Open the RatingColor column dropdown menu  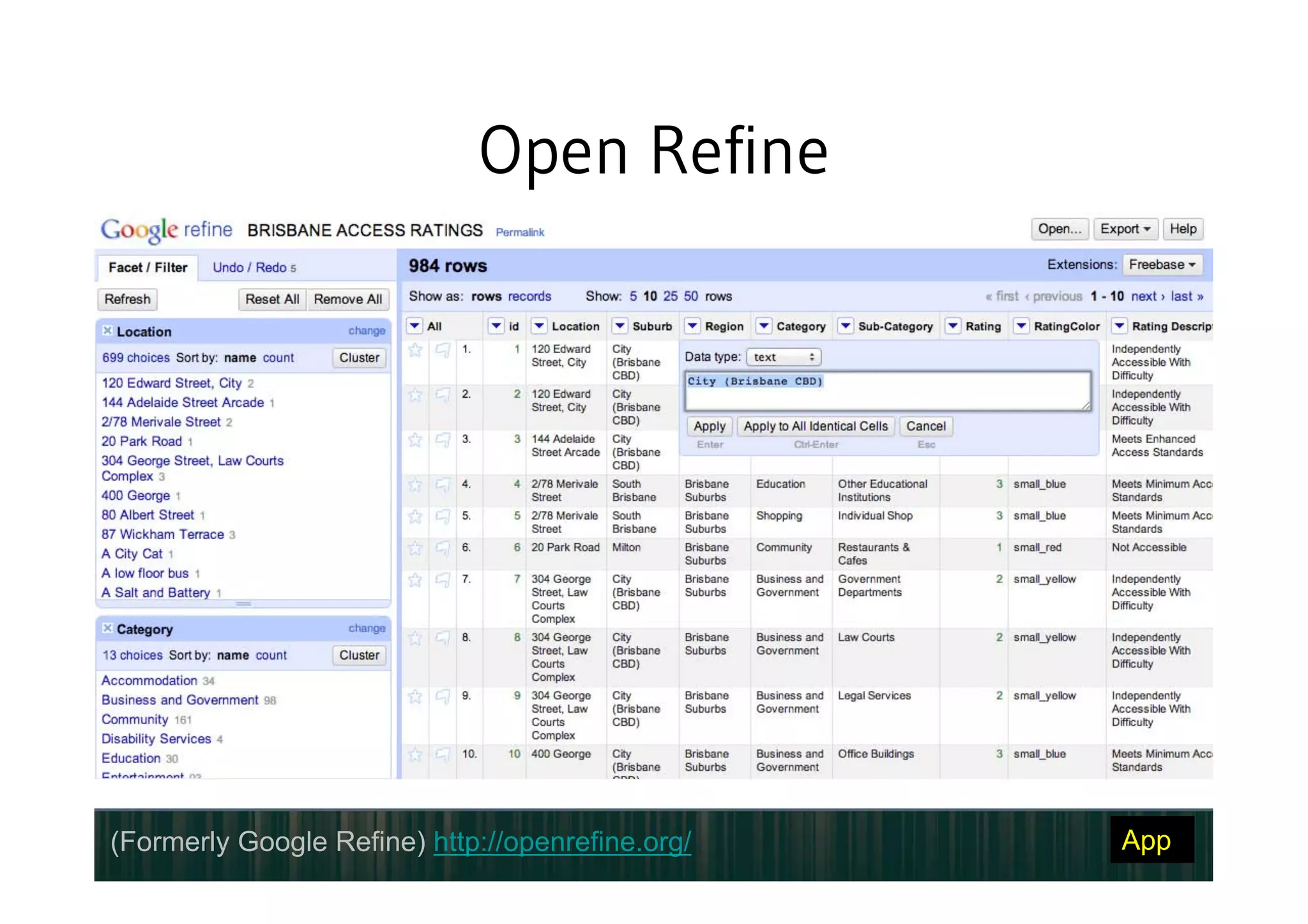point(1021,326)
